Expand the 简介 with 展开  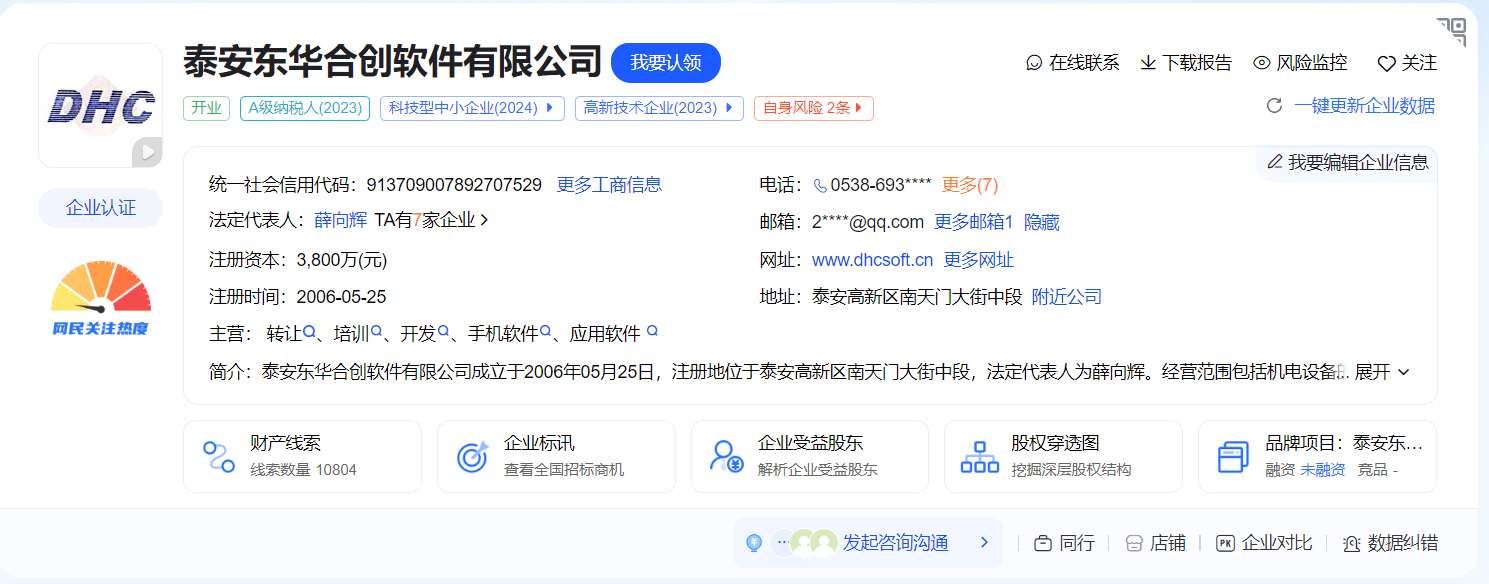(1382, 372)
